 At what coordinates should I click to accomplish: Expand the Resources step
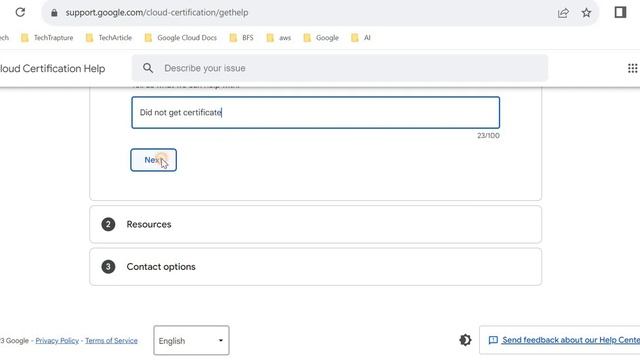(316, 224)
